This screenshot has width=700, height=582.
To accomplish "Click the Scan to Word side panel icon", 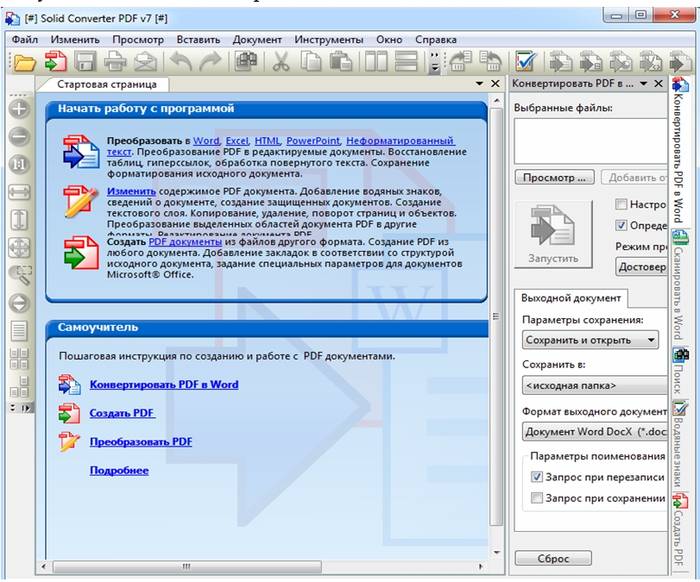I will 680,238.
